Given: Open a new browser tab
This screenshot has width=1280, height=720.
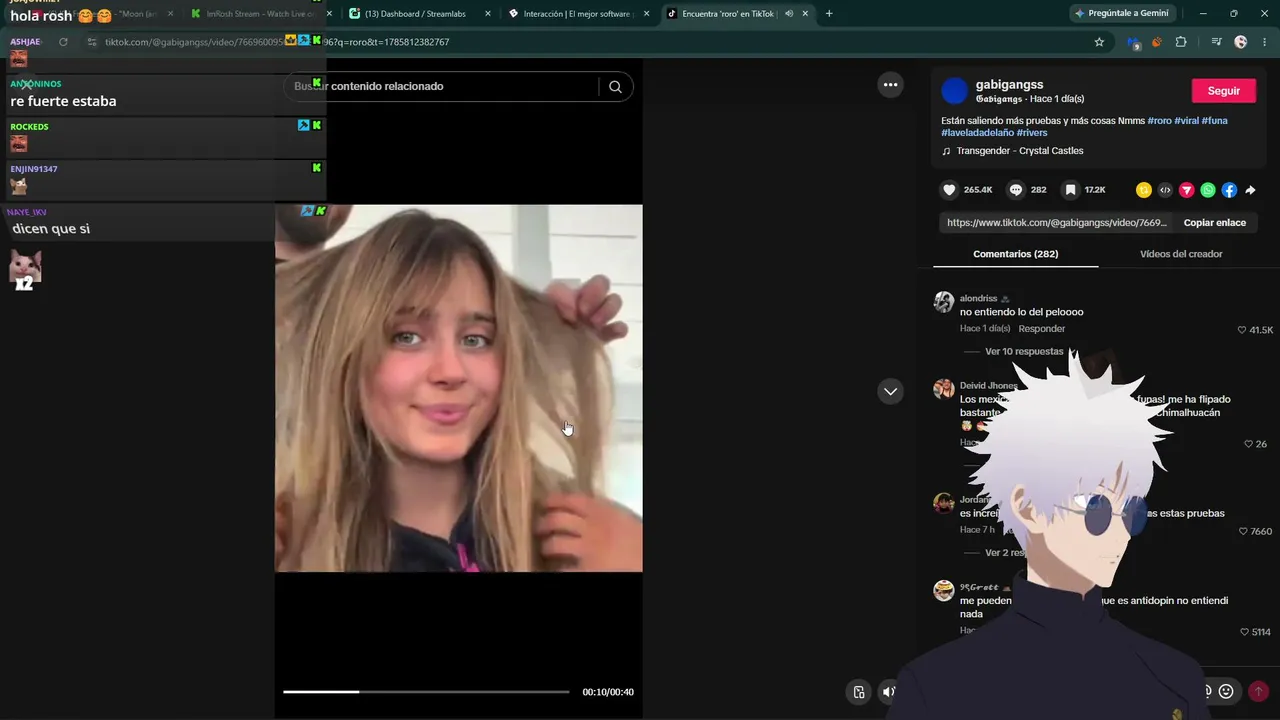Looking at the screenshot, I should (x=829, y=13).
